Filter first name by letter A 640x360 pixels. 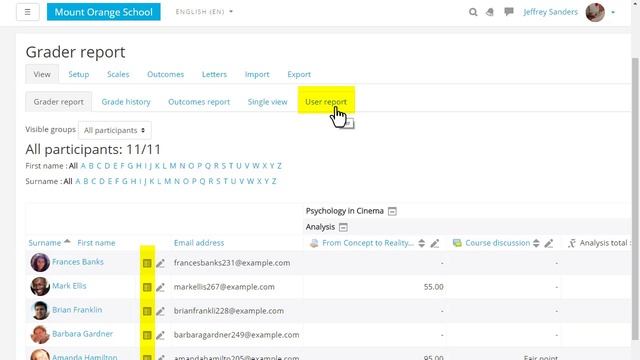83,166
